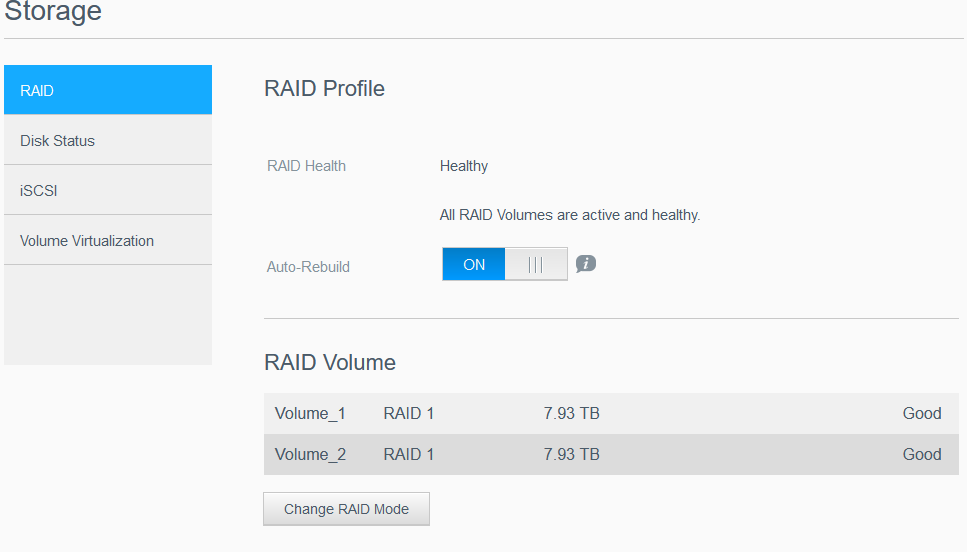Click the 'All RAID Volumes are active' message
The height and width of the screenshot is (552, 967).
pos(570,215)
